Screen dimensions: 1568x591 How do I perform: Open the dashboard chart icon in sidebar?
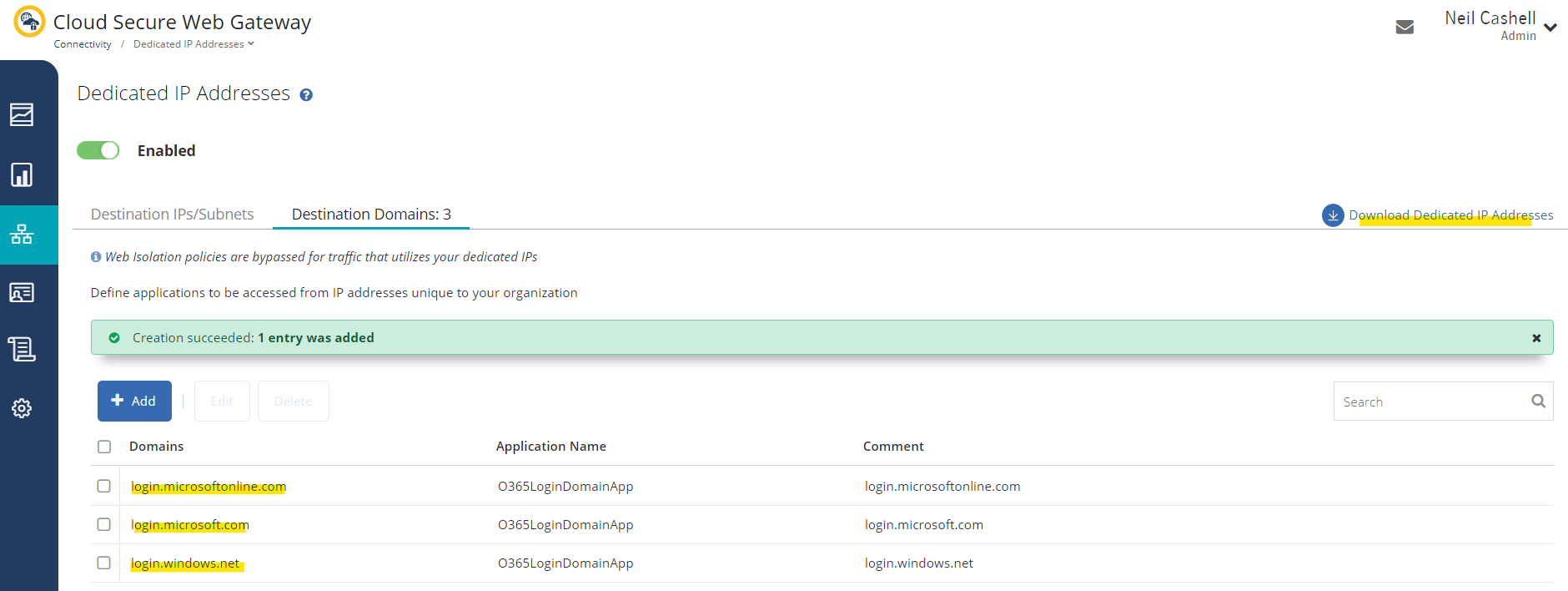click(22, 114)
